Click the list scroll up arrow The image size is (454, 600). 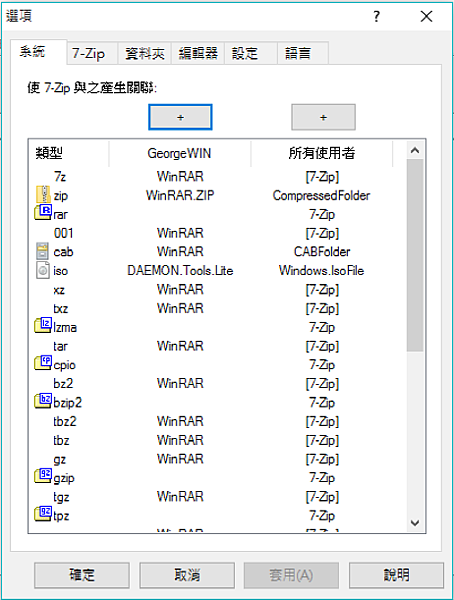pos(415,150)
